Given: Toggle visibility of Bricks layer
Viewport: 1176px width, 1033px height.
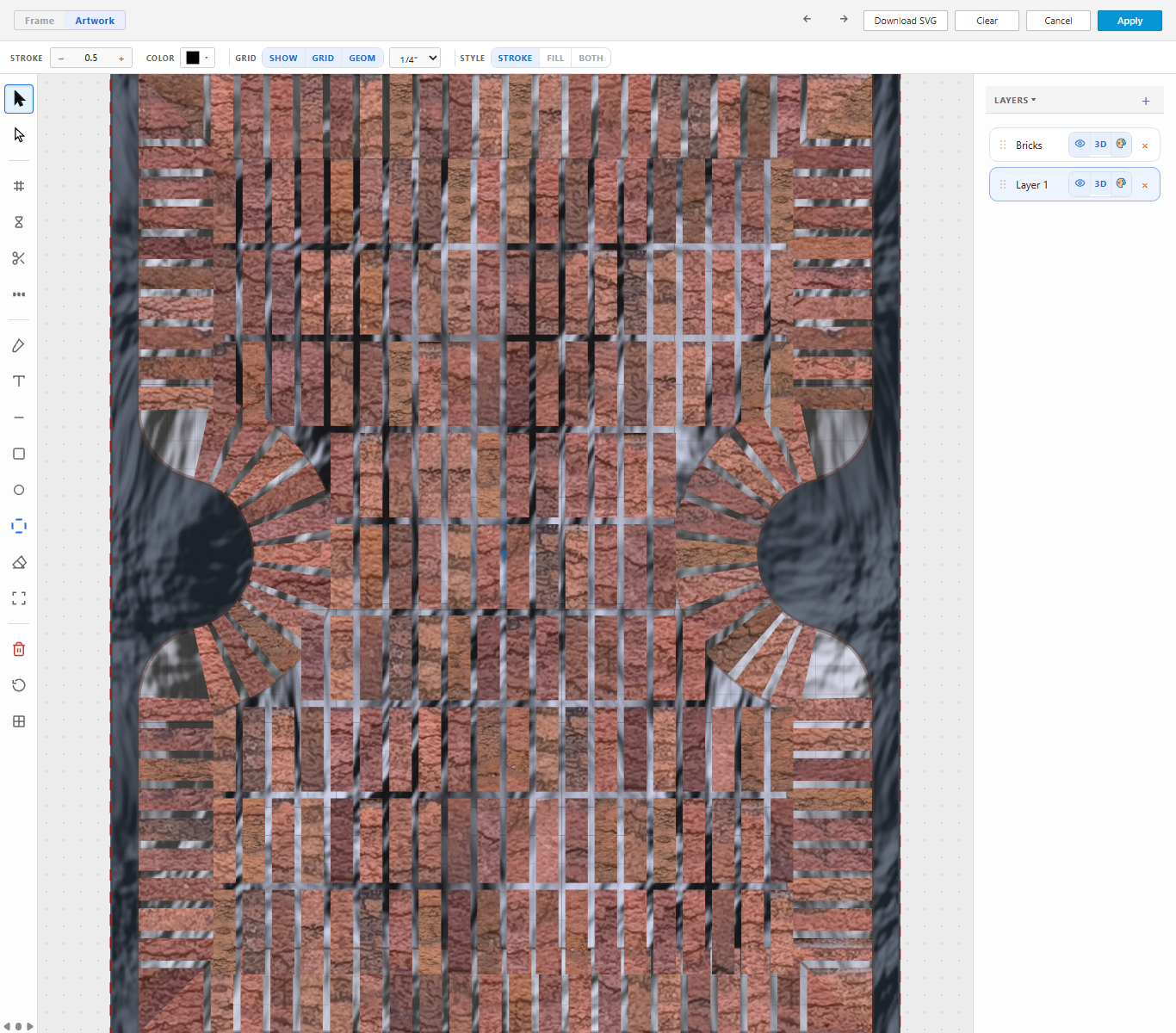Looking at the screenshot, I should tap(1080, 144).
